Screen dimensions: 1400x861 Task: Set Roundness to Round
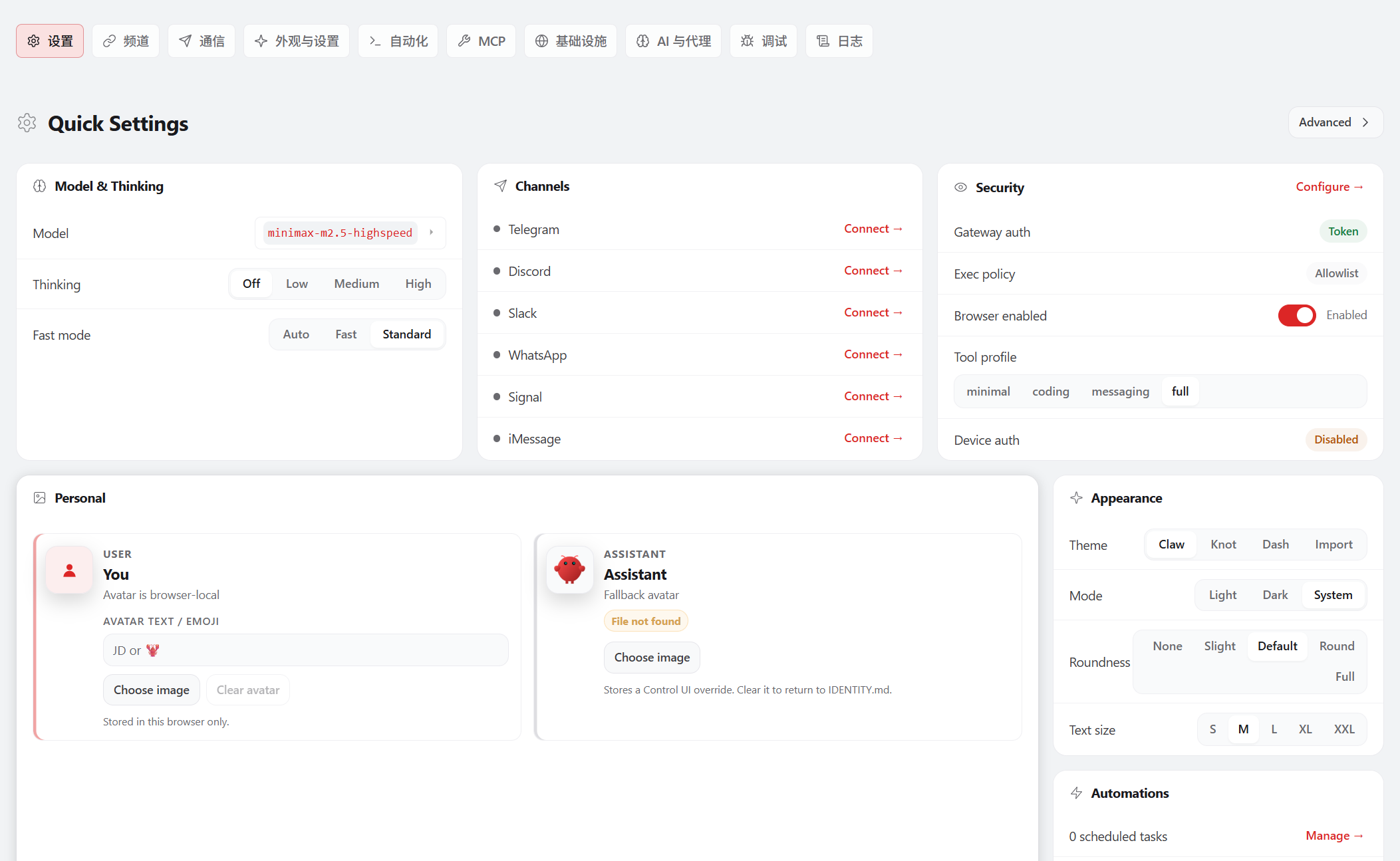click(x=1337, y=646)
